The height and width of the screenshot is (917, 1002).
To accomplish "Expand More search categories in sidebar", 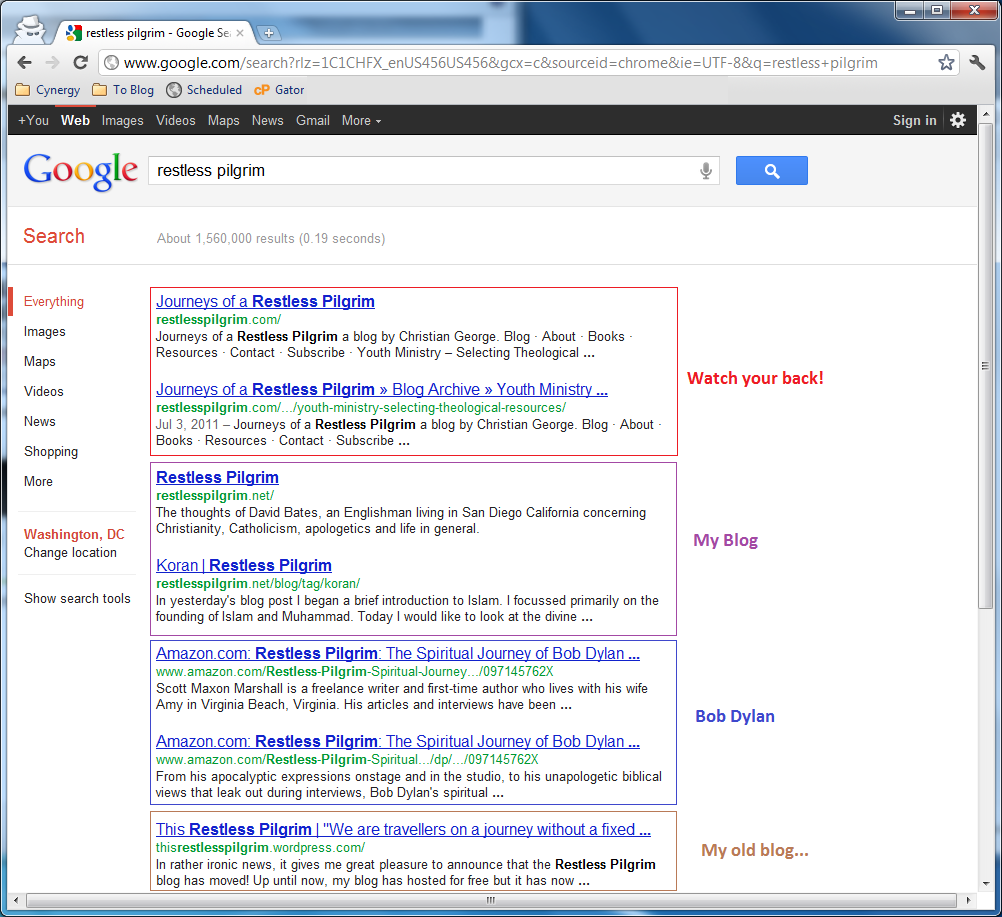I will click(x=38, y=481).
